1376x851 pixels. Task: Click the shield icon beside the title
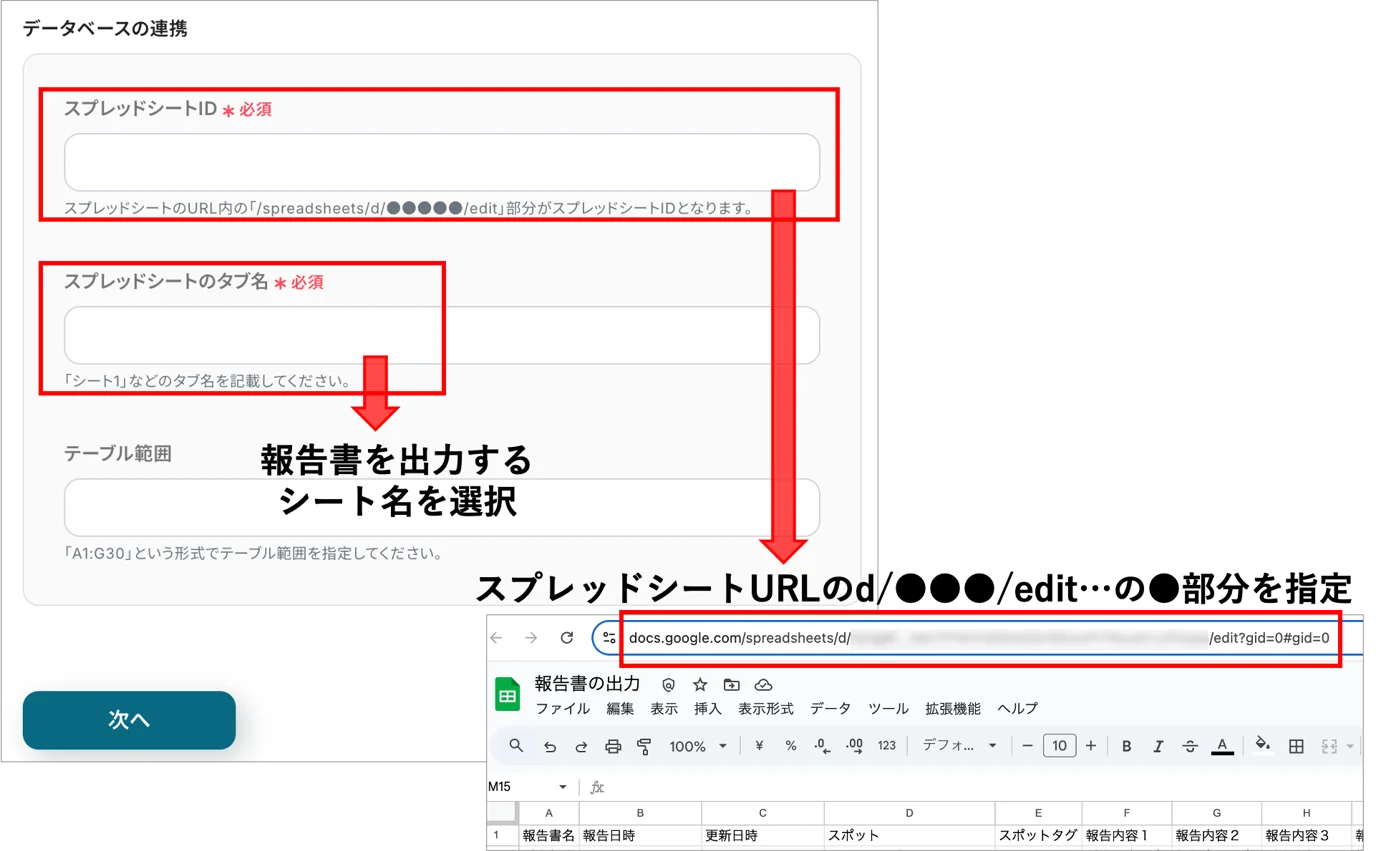click(x=669, y=684)
